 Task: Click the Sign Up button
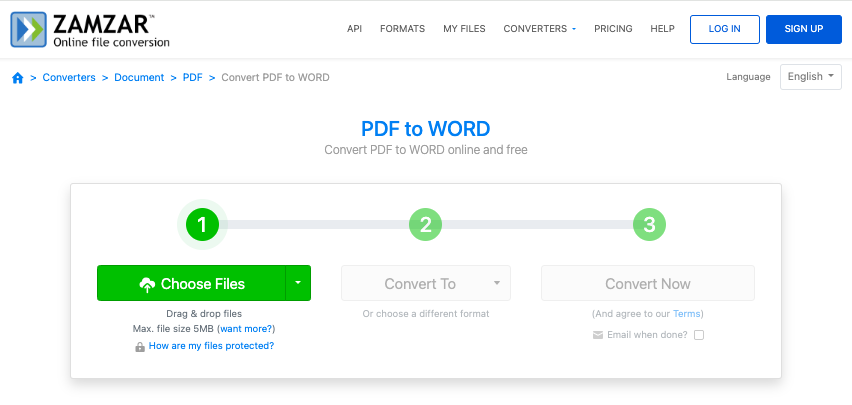(804, 29)
